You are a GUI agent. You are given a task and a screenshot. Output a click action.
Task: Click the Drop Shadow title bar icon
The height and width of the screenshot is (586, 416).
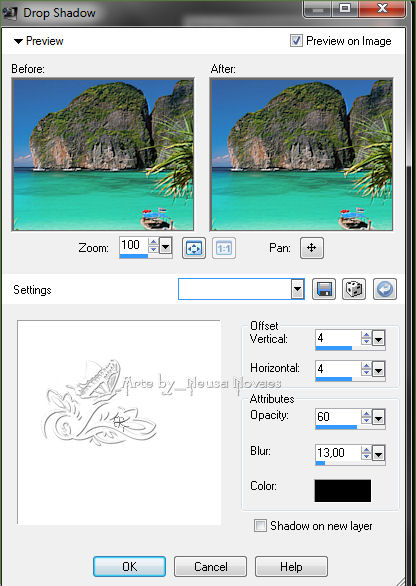pos(9,13)
